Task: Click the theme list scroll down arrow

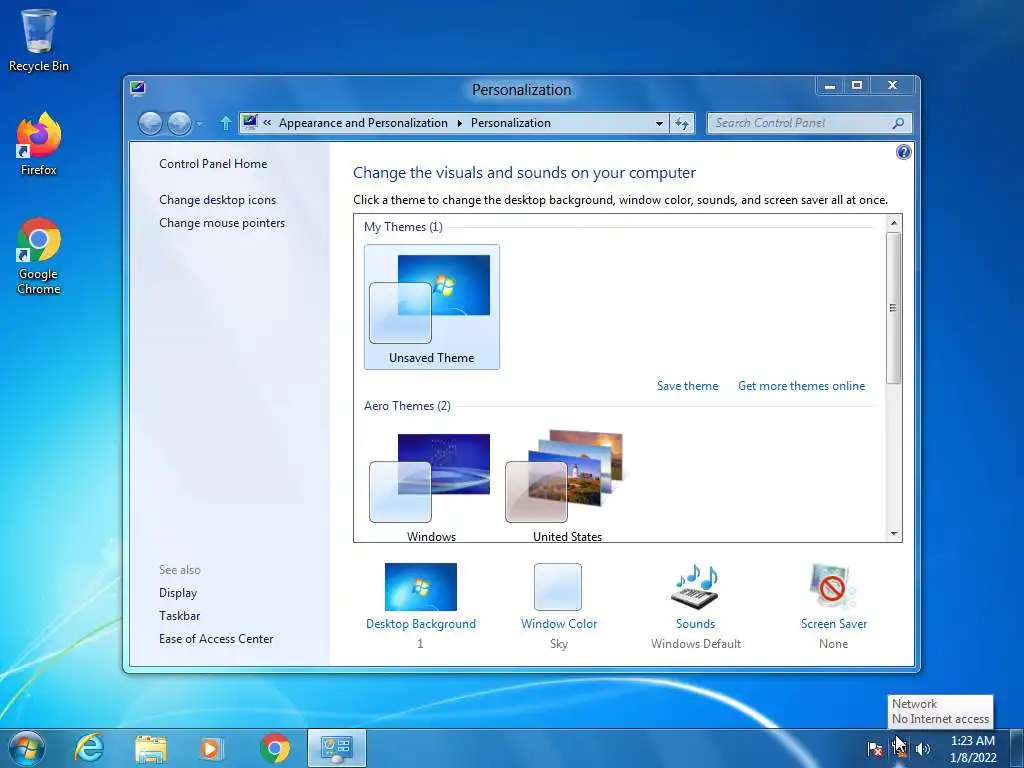Action: click(x=893, y=534)
